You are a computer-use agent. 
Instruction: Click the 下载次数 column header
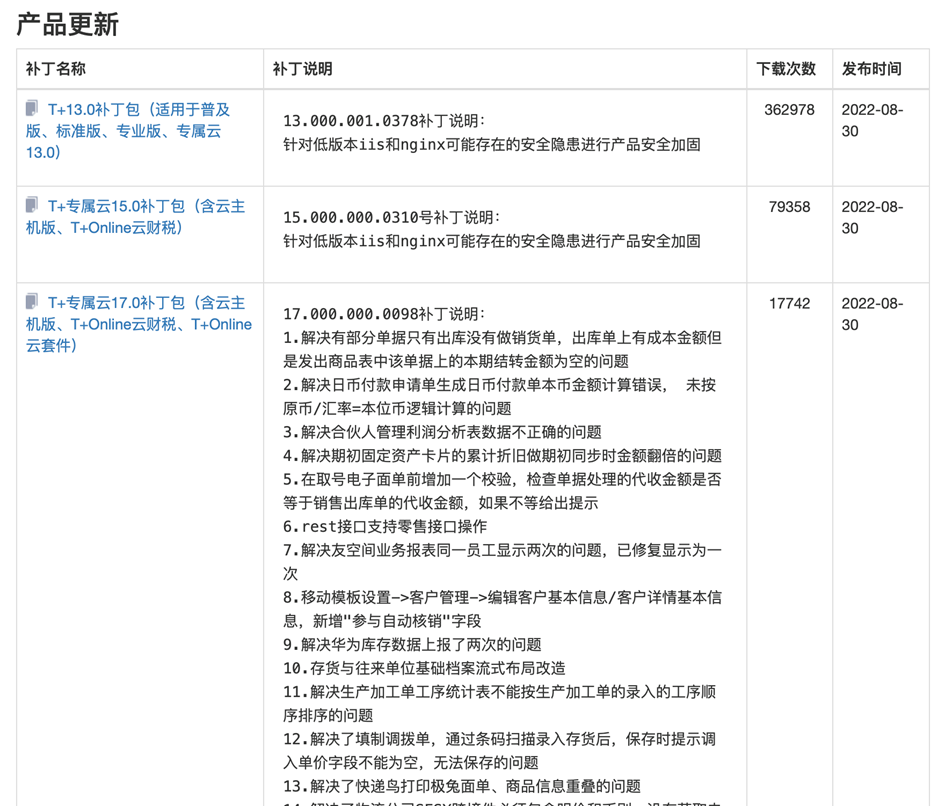click(786, 69)
